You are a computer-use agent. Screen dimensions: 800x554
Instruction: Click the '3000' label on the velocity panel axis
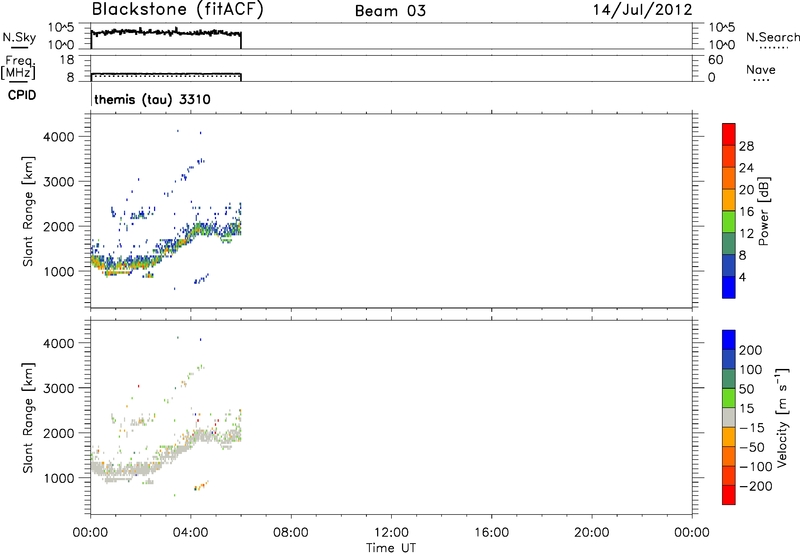pos(58,388)
